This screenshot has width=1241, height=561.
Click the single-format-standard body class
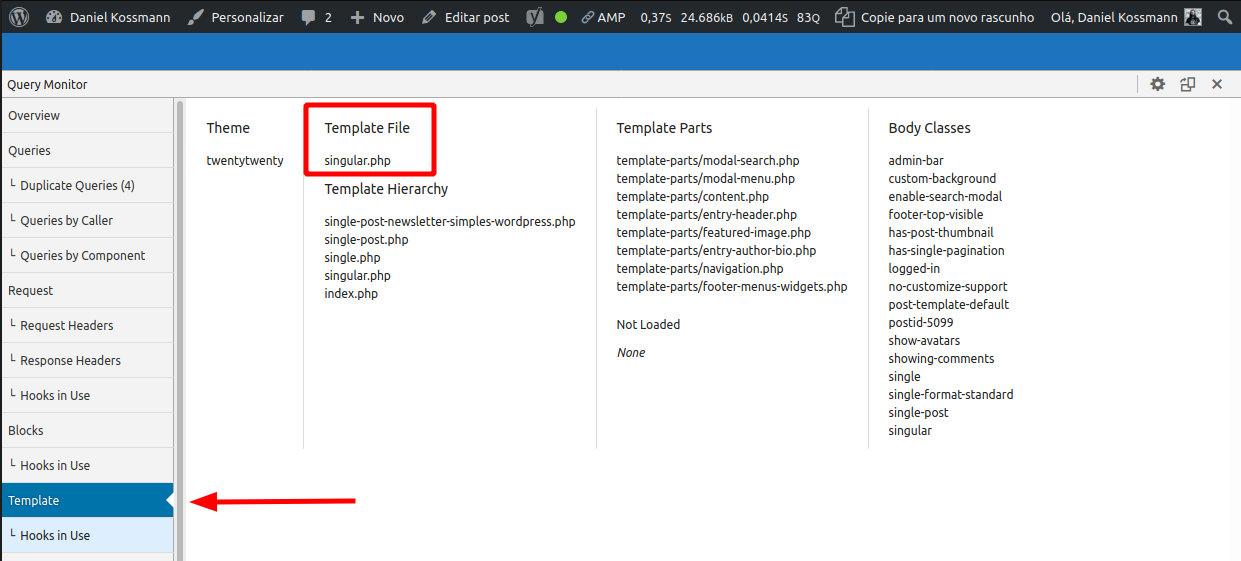(x=951, y=395)
